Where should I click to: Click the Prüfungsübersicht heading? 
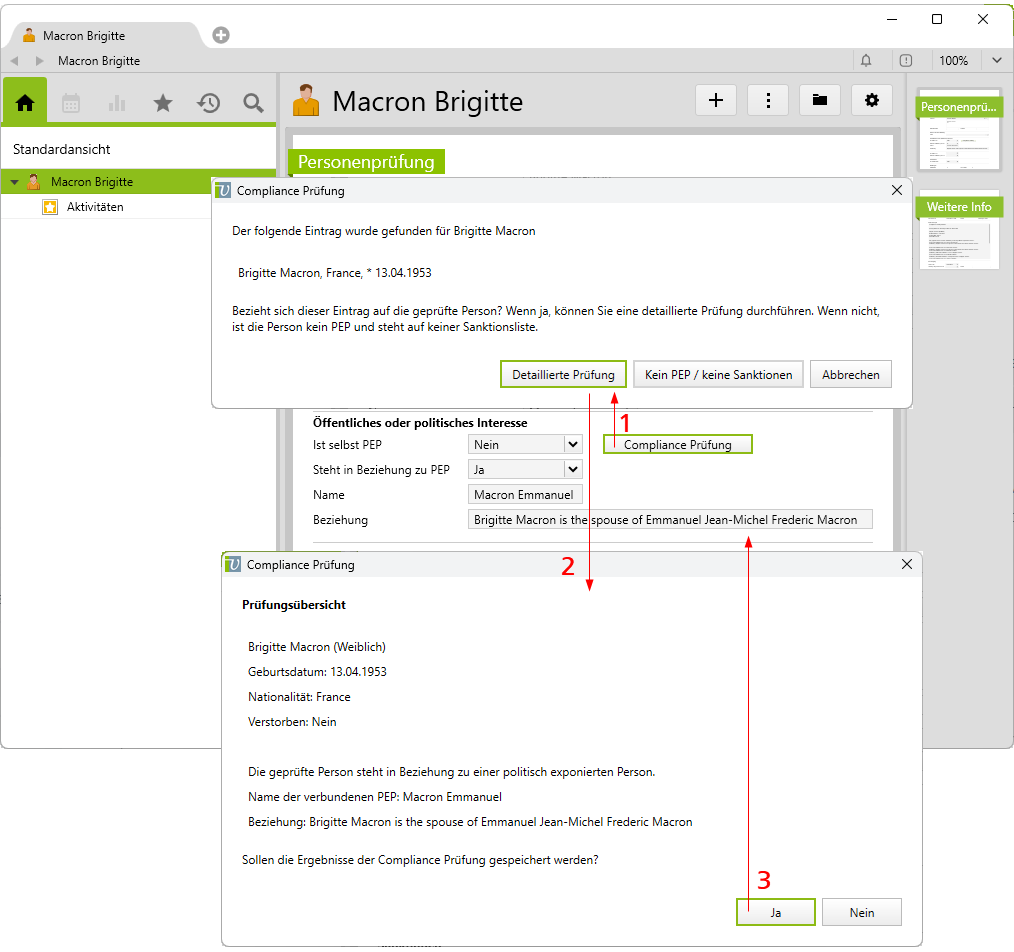[x=294, y=605]
